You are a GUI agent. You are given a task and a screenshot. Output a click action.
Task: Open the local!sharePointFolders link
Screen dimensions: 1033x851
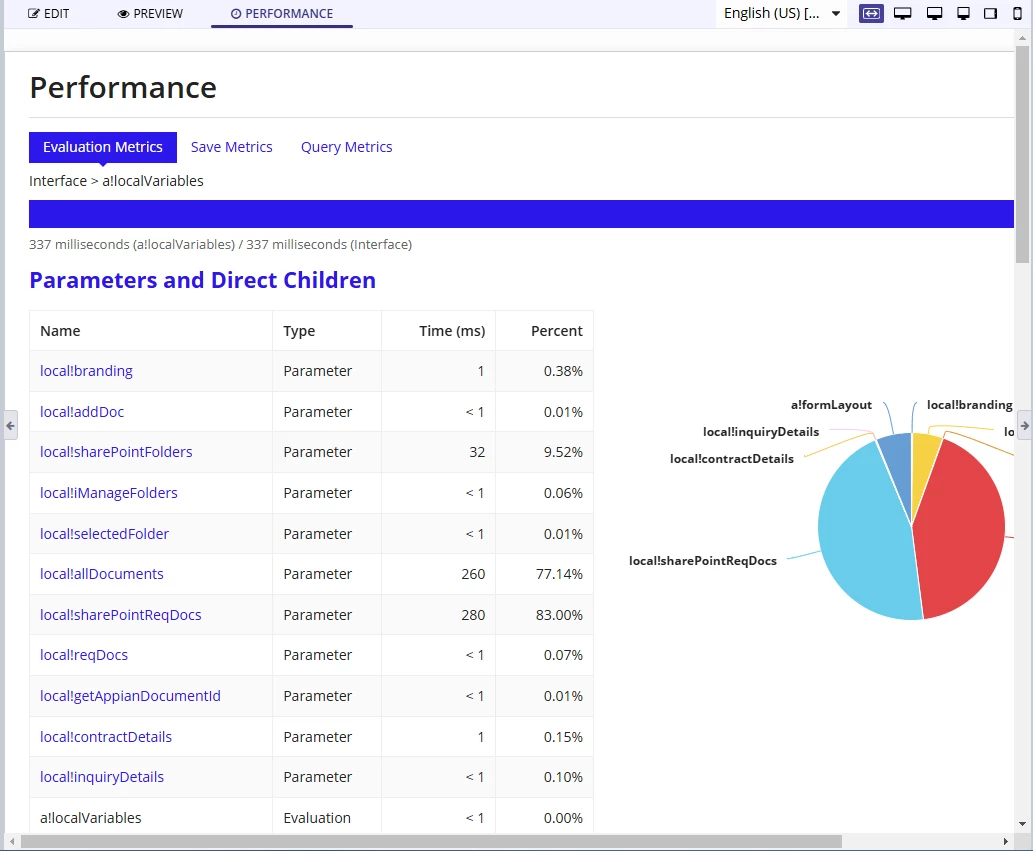(x=116, y=452)
